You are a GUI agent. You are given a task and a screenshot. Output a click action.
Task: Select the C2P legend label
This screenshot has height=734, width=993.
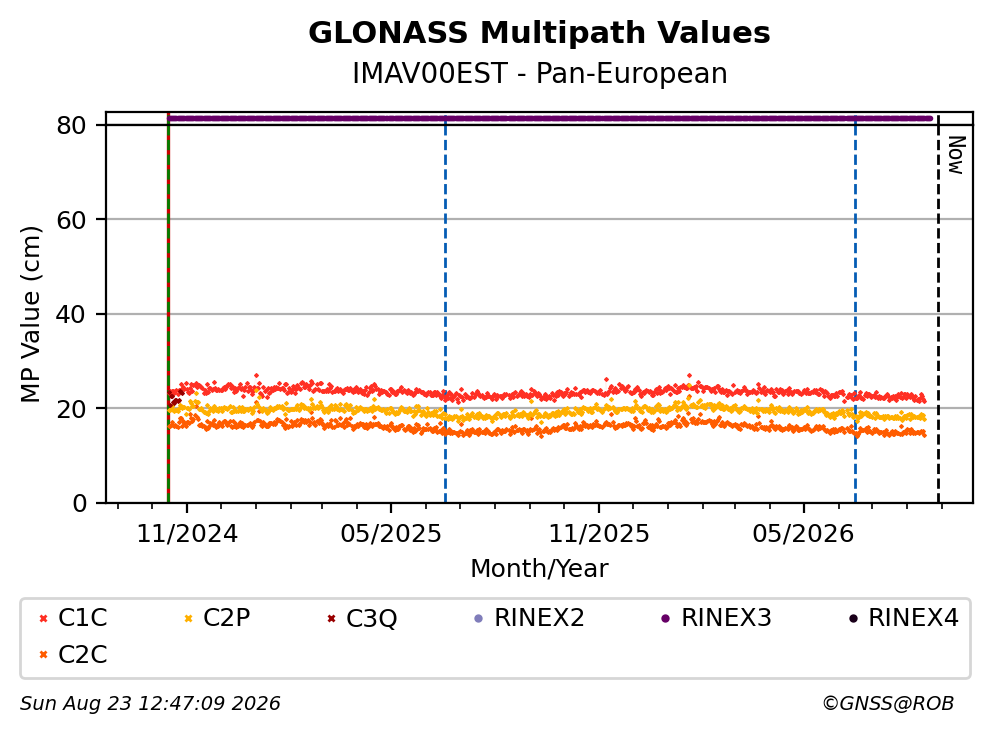[226, 618]
